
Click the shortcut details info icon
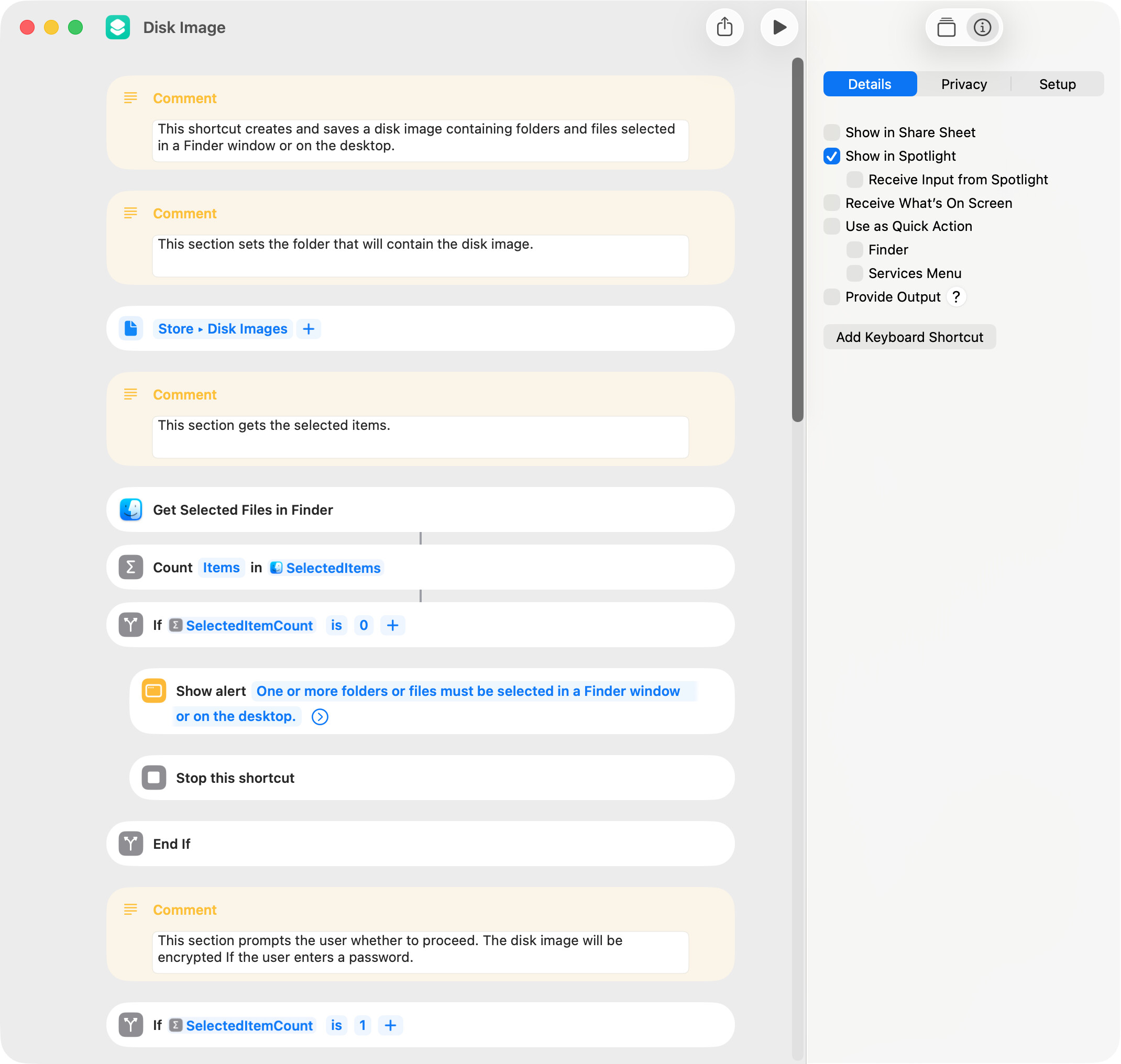pyautogui.click(x=982, y=27)
